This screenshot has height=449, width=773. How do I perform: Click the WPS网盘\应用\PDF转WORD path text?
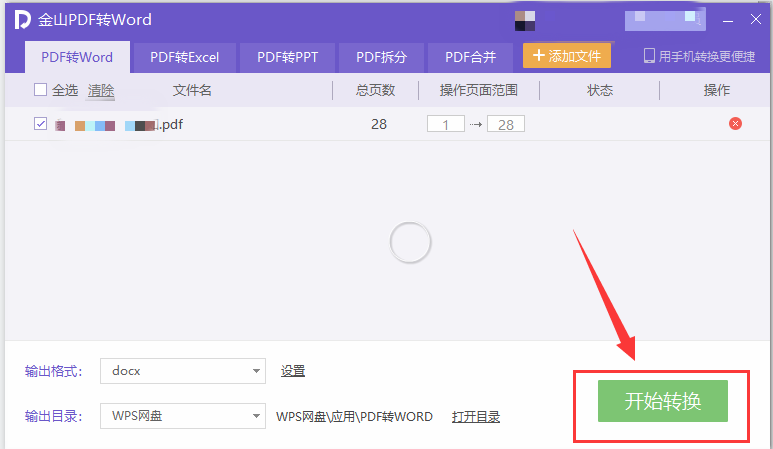pos(354,416)
